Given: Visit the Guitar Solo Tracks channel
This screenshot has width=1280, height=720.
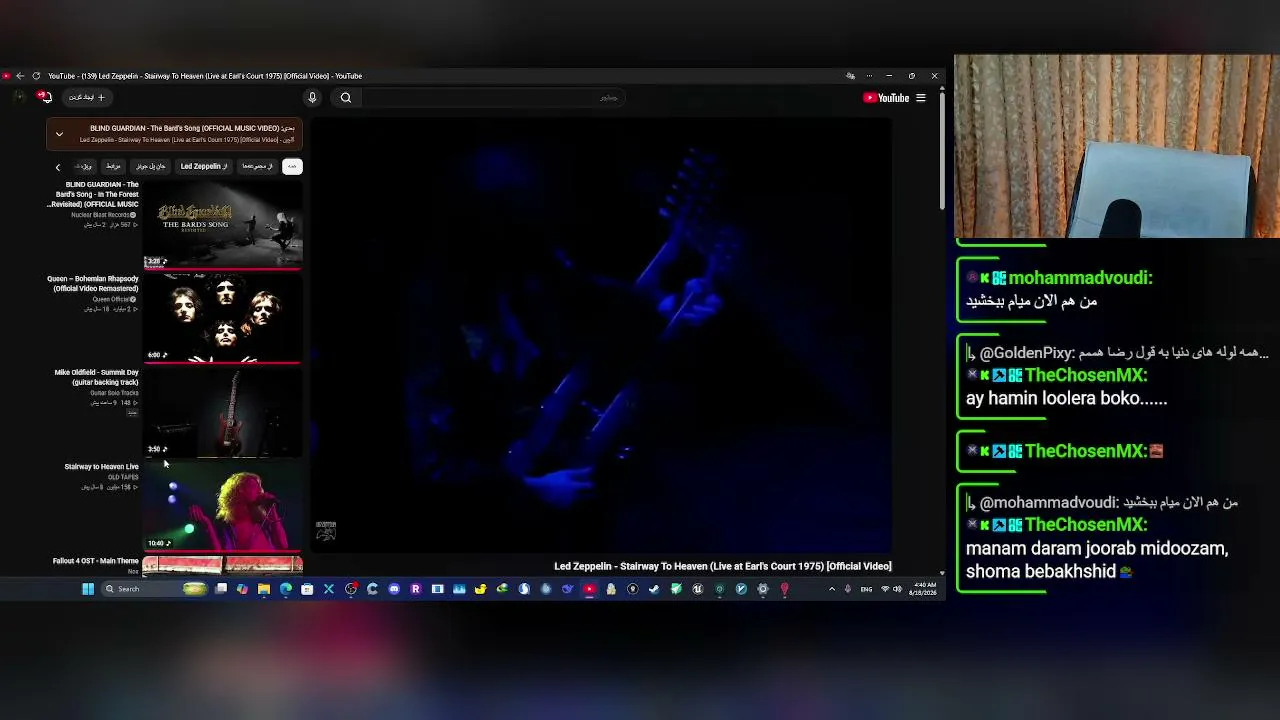Looking at the screenshot, I should coord(114,393).
